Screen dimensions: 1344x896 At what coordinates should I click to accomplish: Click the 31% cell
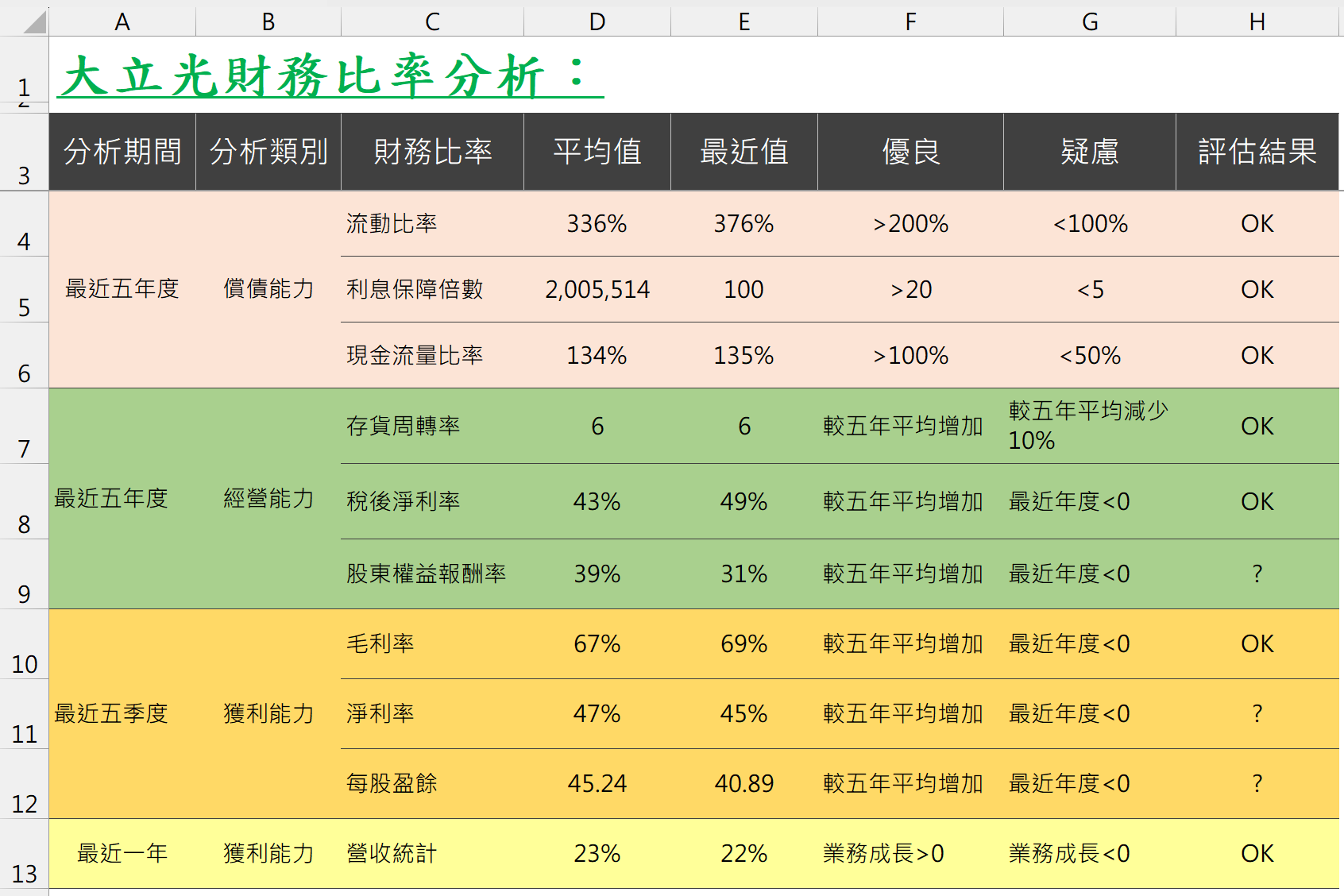pyautogui.click(x=744, y=574)
